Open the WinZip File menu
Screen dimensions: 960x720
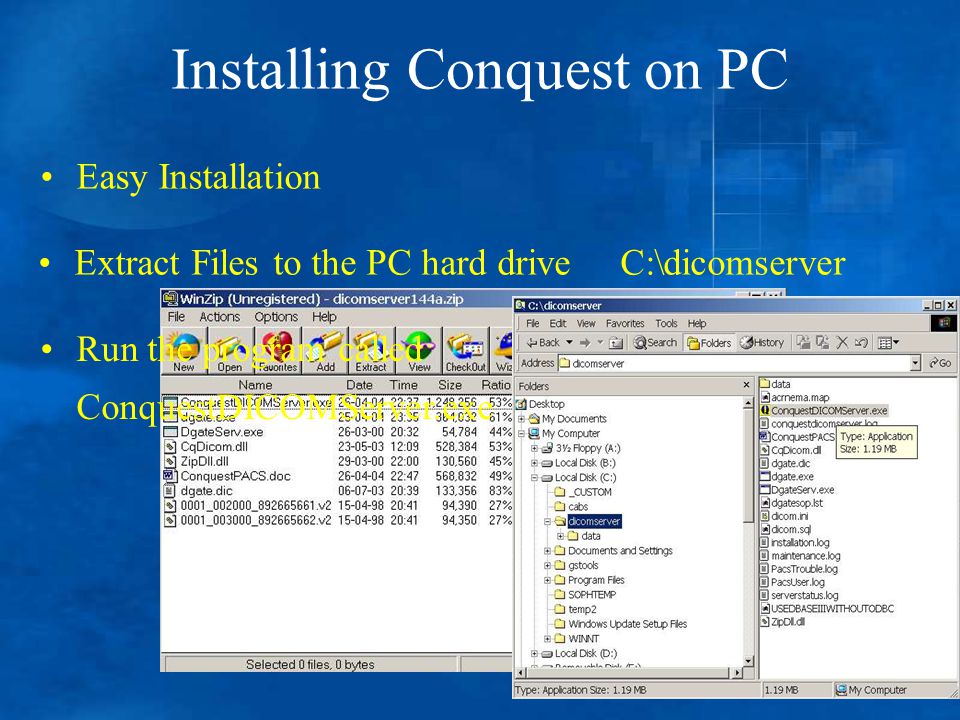176,317
